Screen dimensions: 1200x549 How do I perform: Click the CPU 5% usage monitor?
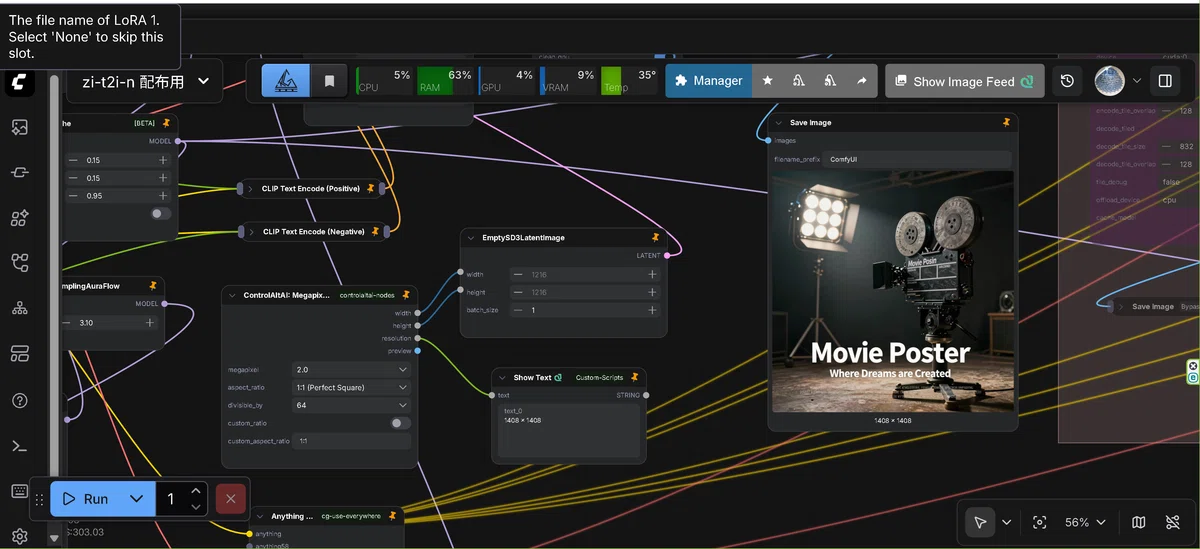385,81
